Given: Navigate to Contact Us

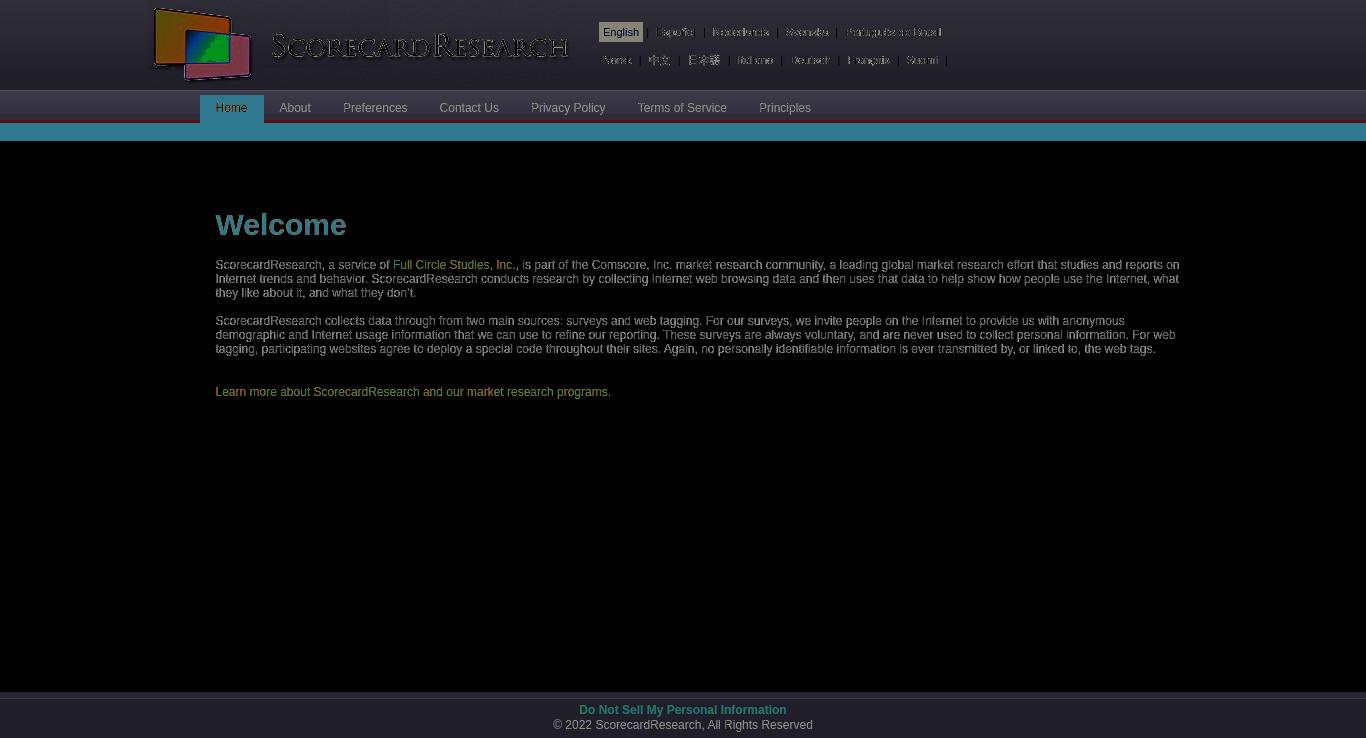Looking at the screenshot, I should 469,108.
